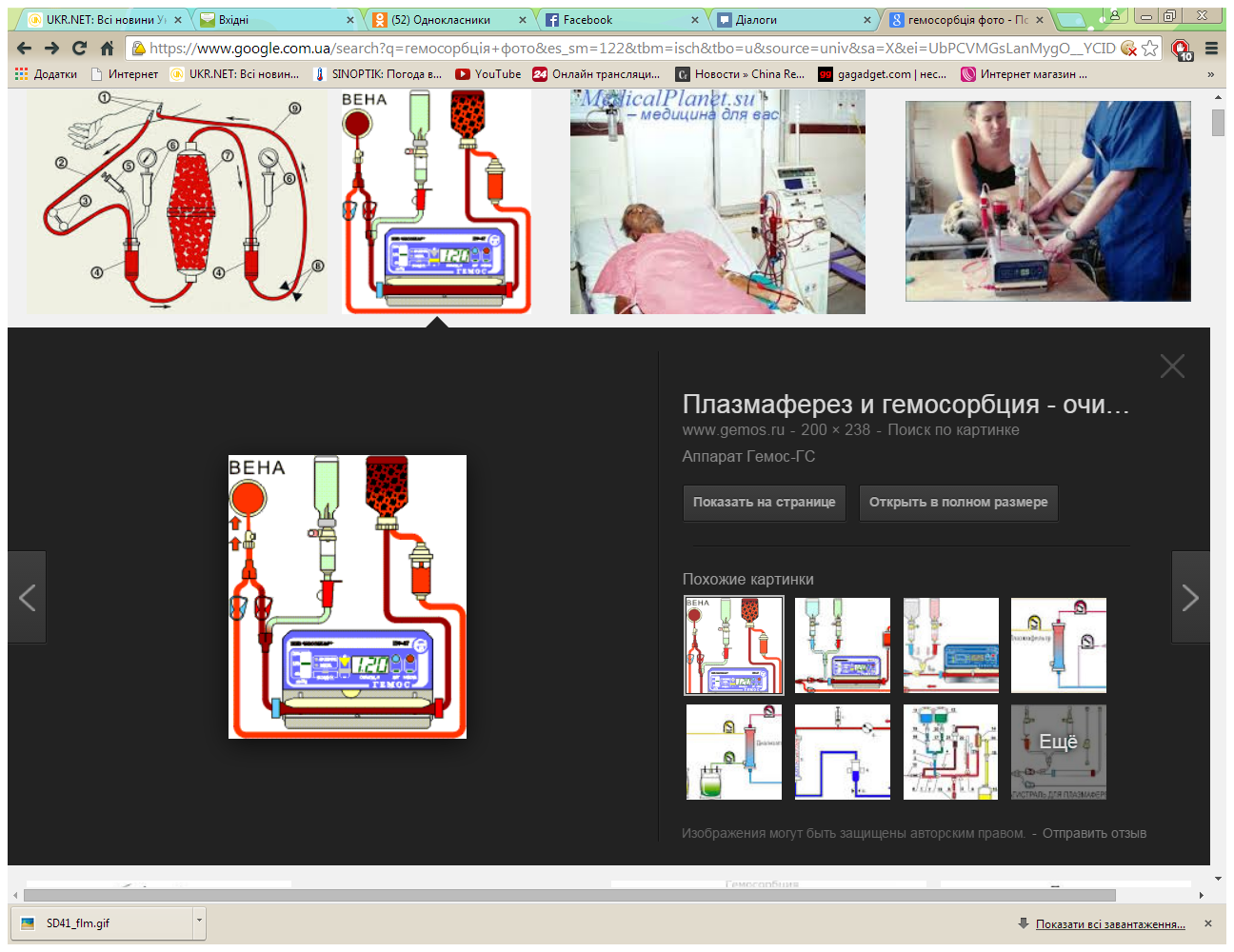Show the previous image in preview

point(27,598)
